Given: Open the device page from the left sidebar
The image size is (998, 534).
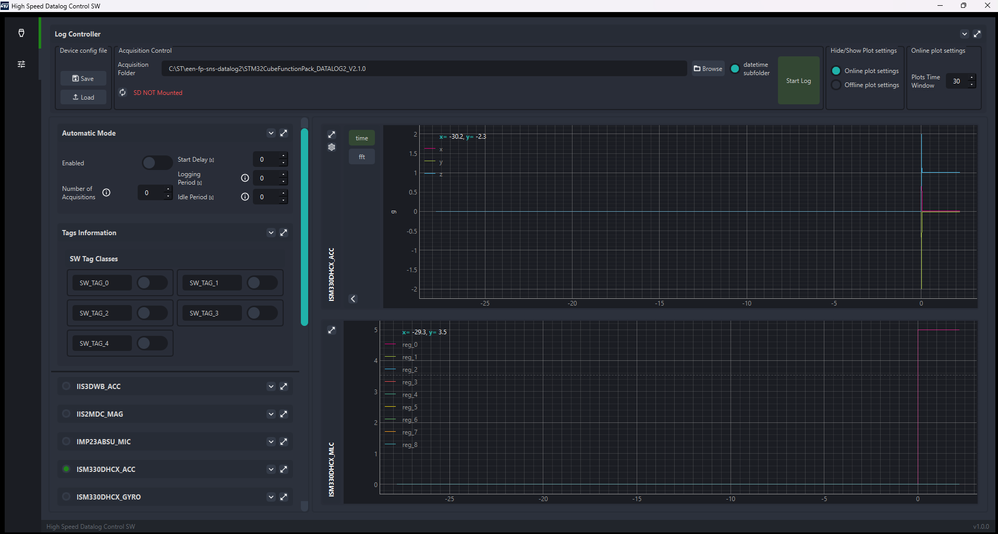Looking at the screenshot, I should (x=21, y=33).
